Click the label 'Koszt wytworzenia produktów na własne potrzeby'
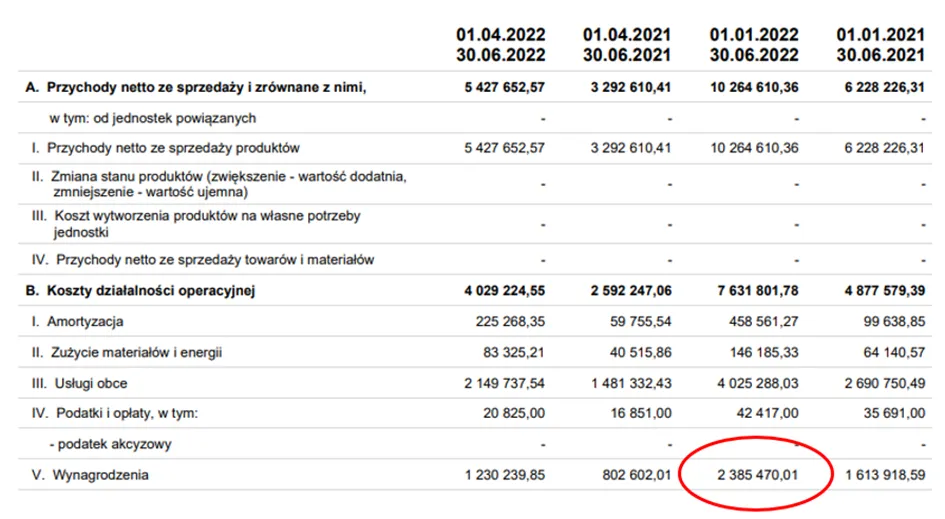Viewport: 945px width, 519px height. pyautogui.click(x=207, y=216)
